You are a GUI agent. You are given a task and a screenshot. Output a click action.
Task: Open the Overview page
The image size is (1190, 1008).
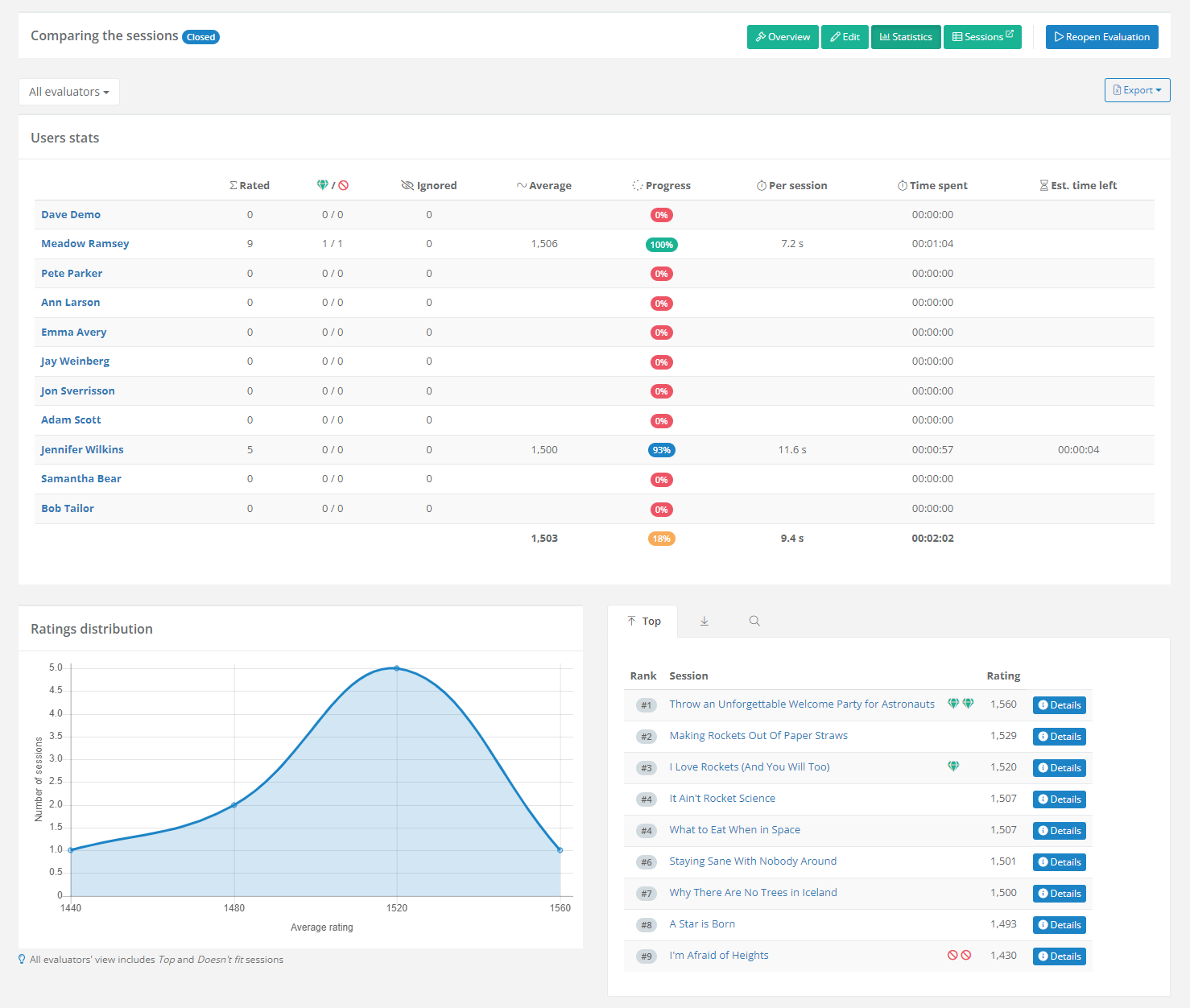click(783, 37)
